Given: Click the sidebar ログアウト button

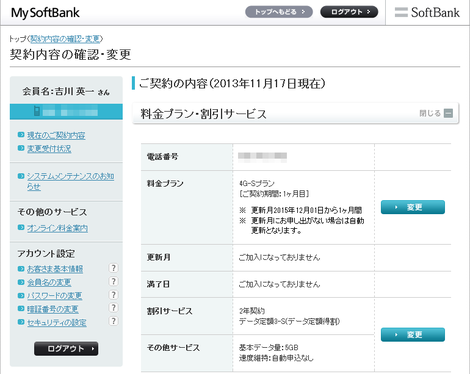Looking at the screenshot, I should click(66, 349).
